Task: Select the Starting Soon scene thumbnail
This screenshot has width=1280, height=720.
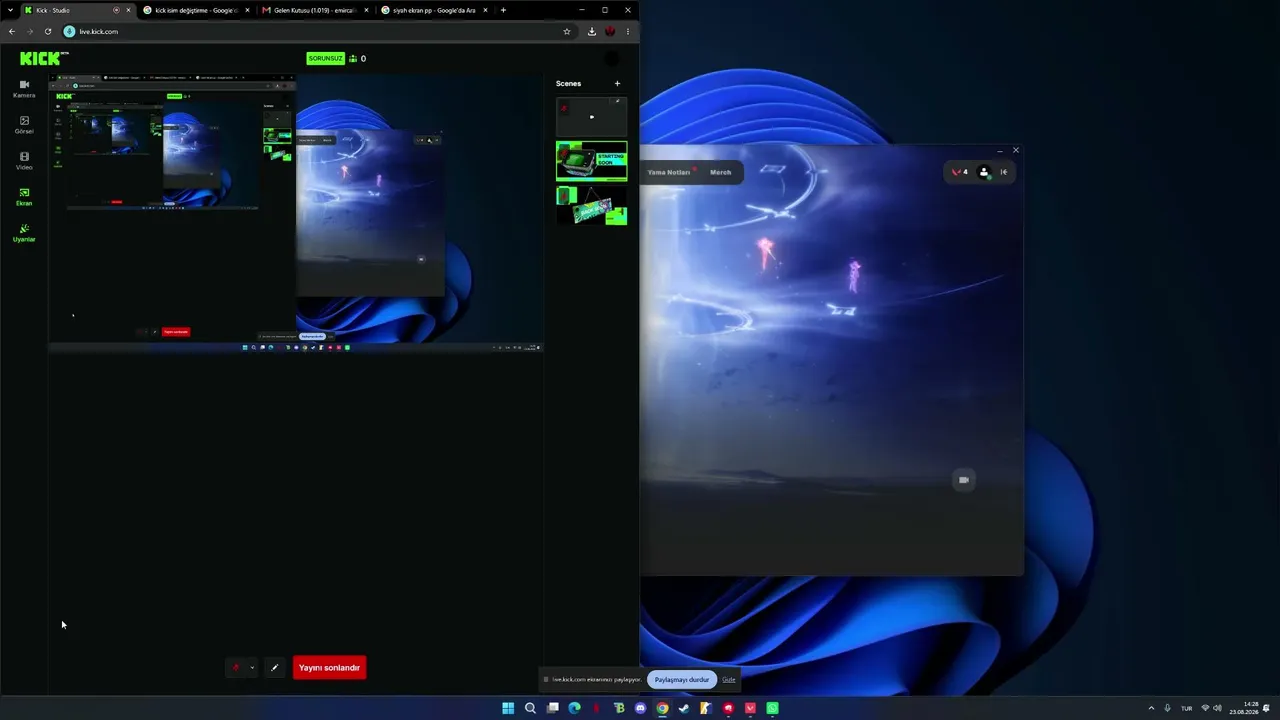Action: coord(592,161)
